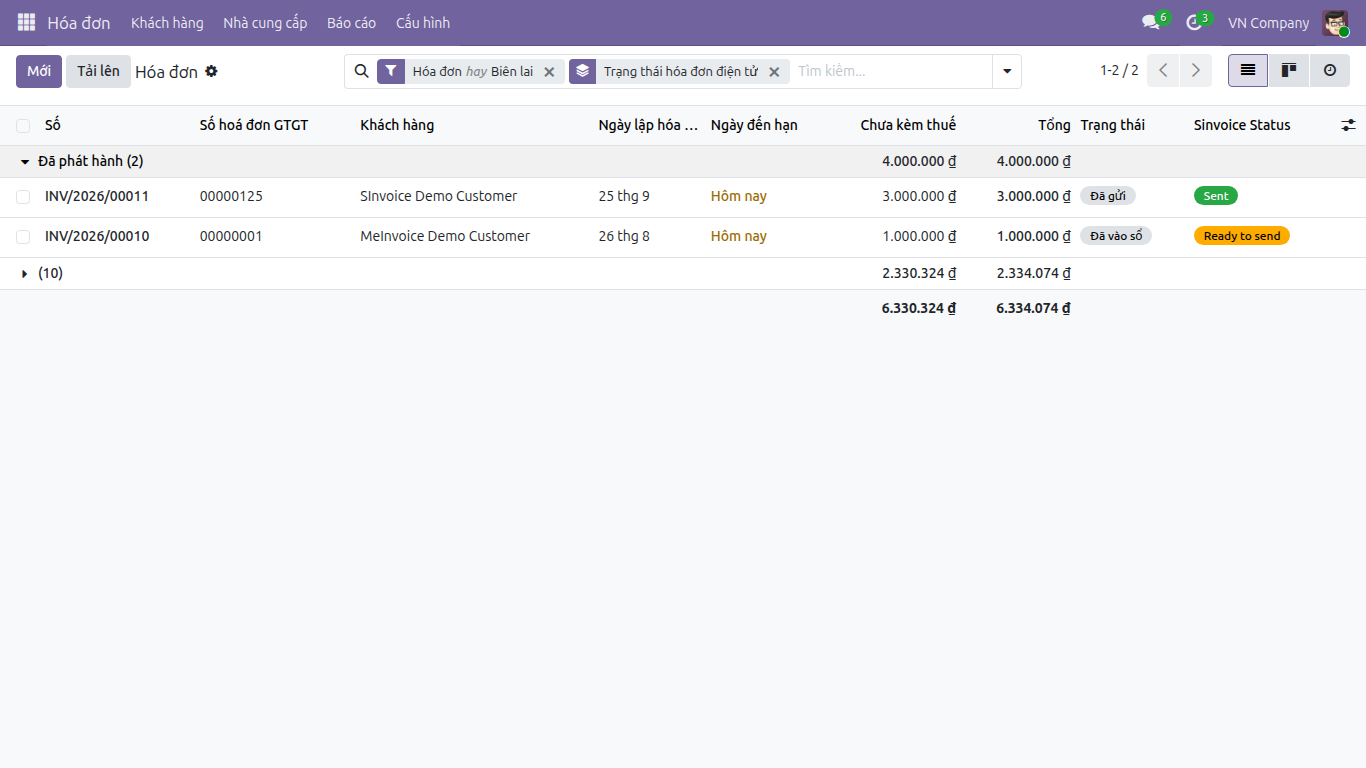Check the INV/2026/00011 row checkbox
Screen dimensions: 1366x768
point(23,197)
